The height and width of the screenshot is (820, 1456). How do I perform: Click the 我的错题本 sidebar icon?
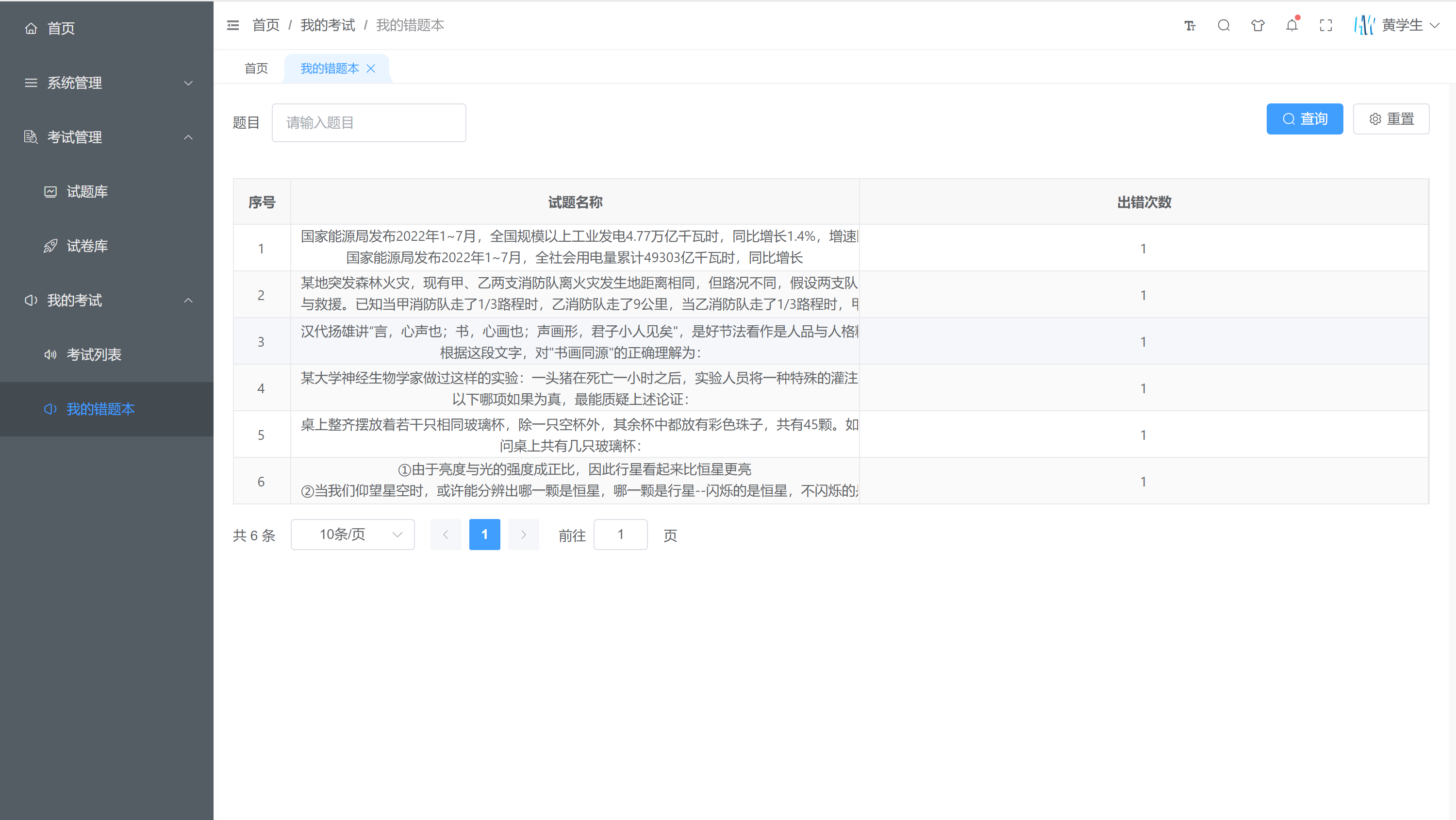[51, 409]
